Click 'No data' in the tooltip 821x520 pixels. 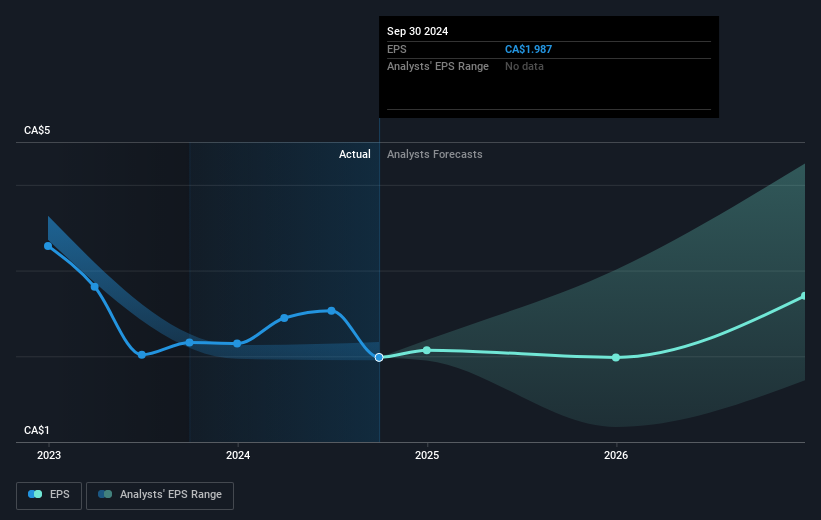click(524, 67)
